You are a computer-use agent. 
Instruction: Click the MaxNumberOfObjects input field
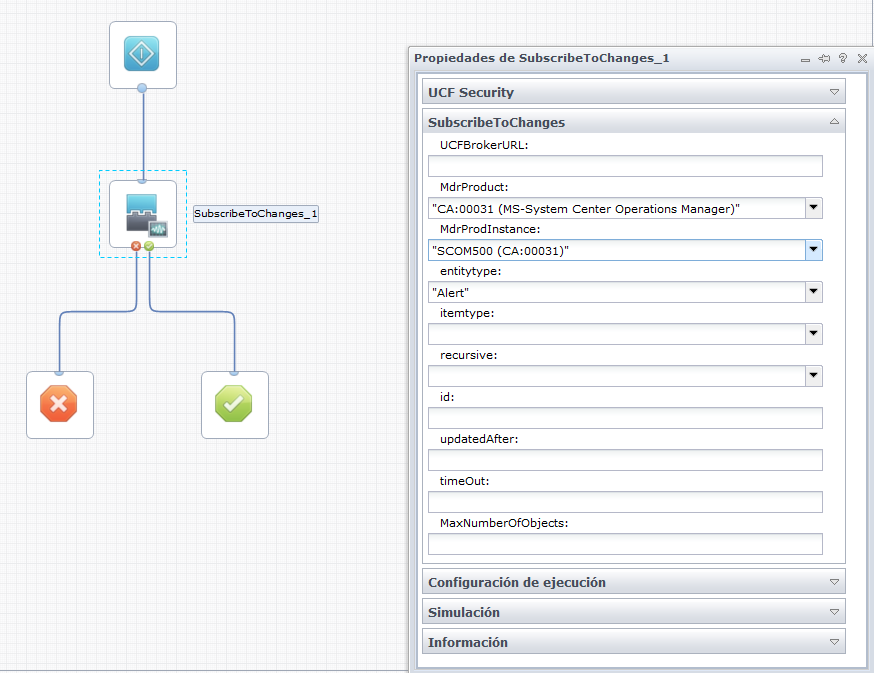(625, 544)
